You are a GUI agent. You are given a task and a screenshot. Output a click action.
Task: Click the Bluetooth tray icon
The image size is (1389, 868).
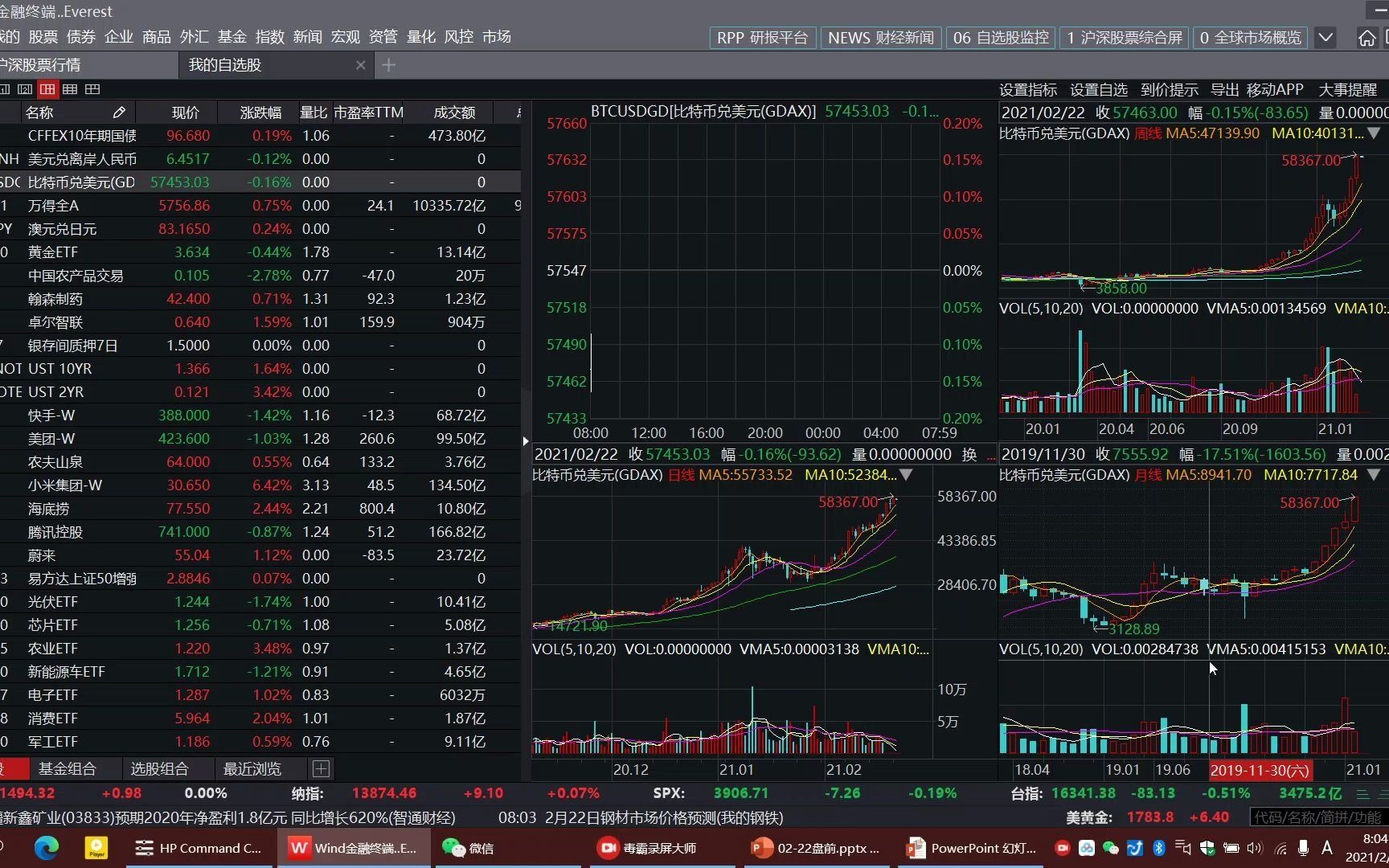1159,848
